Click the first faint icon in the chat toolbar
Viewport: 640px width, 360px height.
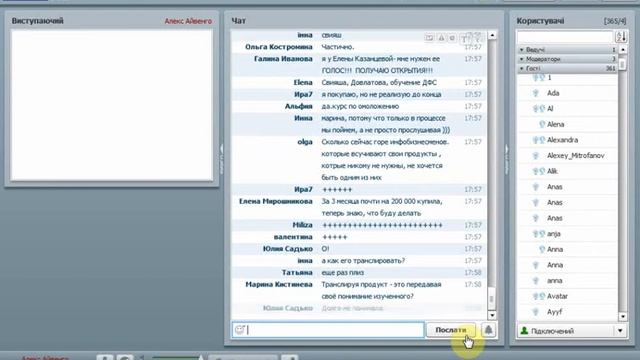pyautogui.click(x=429, y=38)
